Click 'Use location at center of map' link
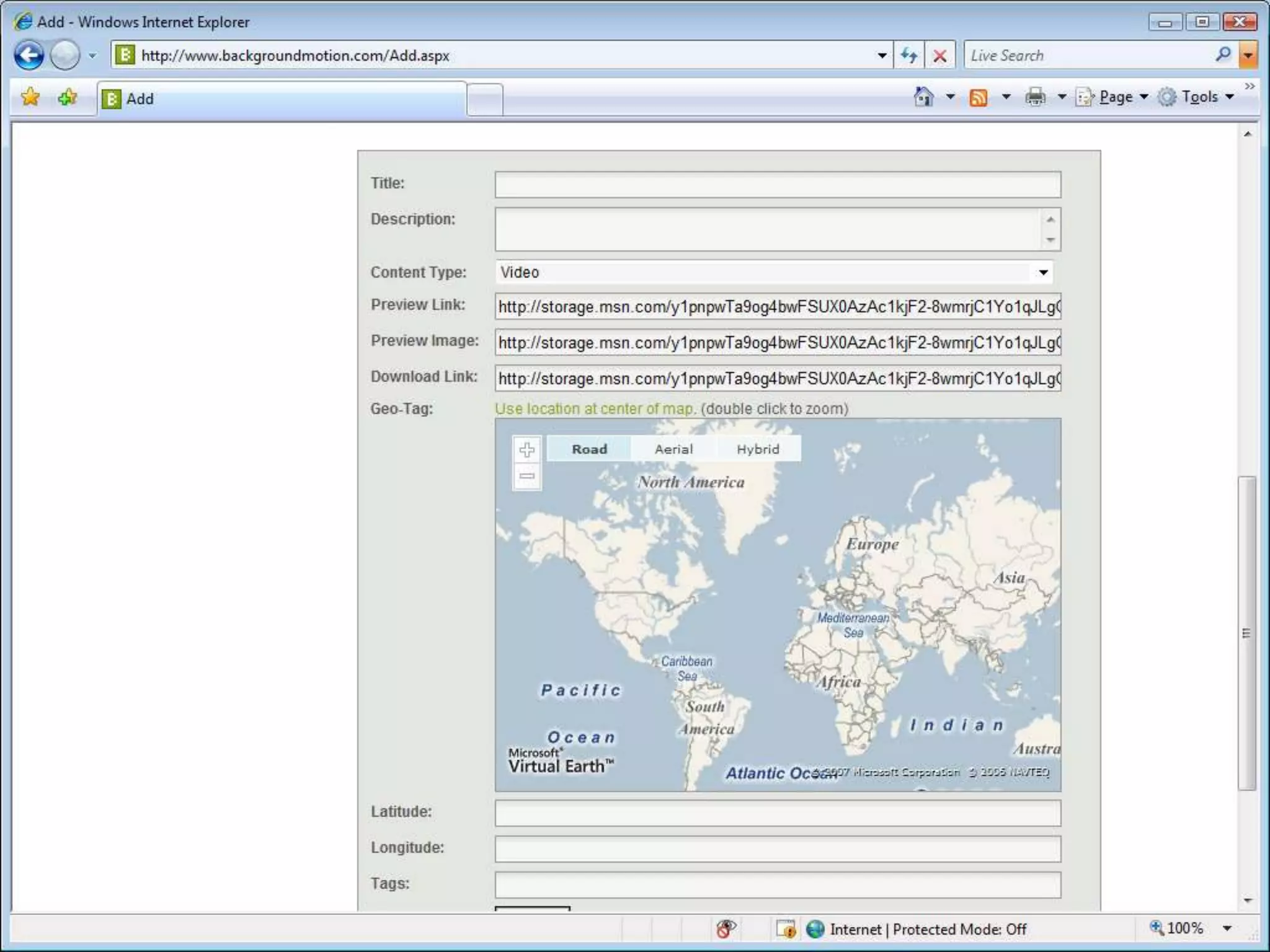This screenshot has height=952, width=1270. (x=595, y=409)
